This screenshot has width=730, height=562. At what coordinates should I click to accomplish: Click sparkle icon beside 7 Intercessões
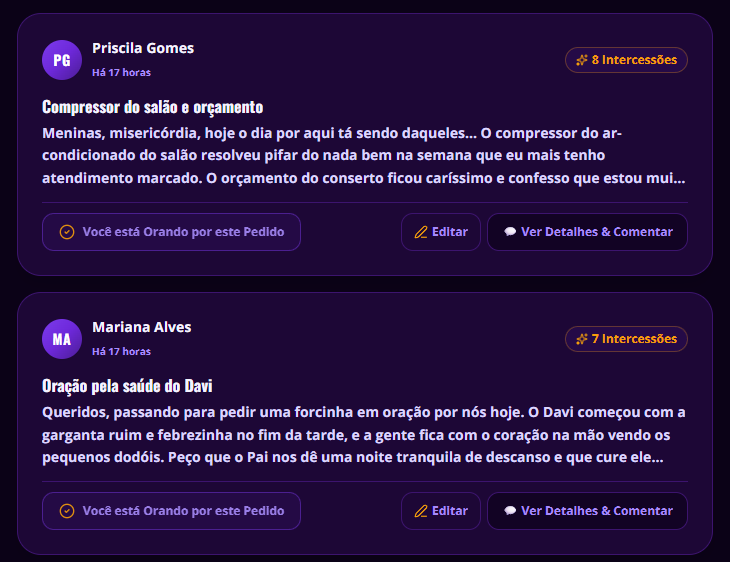coord(582,339)
